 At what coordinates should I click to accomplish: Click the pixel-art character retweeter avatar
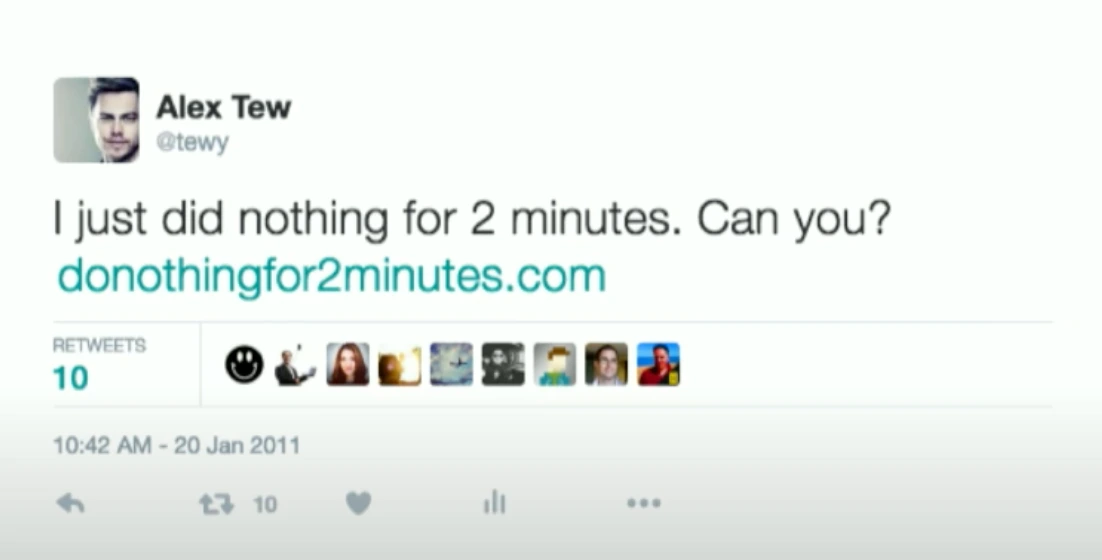coord(555,365)
